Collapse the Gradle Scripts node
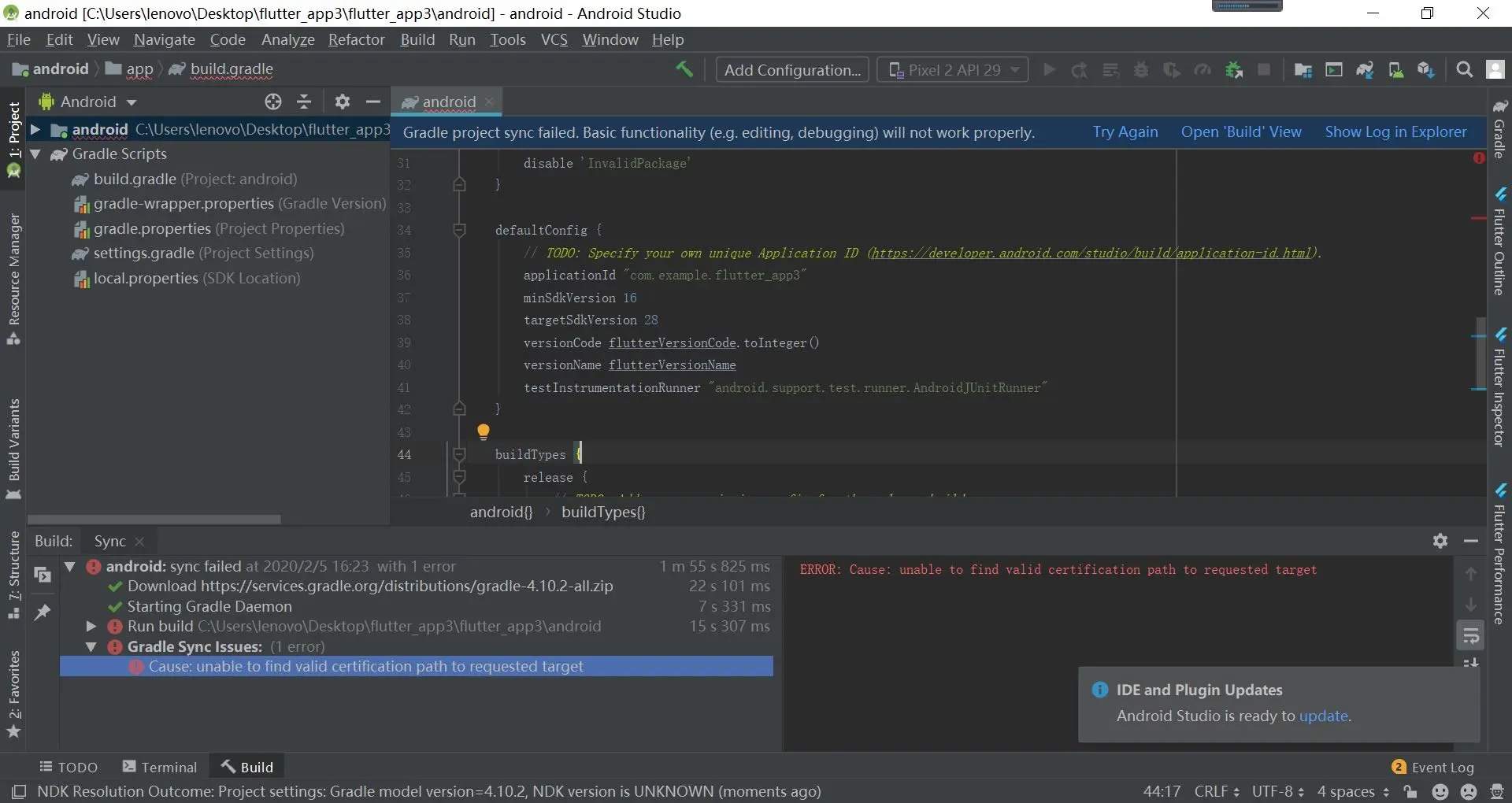This screenshot has width=1512, height=803. (x=35, y=154)
